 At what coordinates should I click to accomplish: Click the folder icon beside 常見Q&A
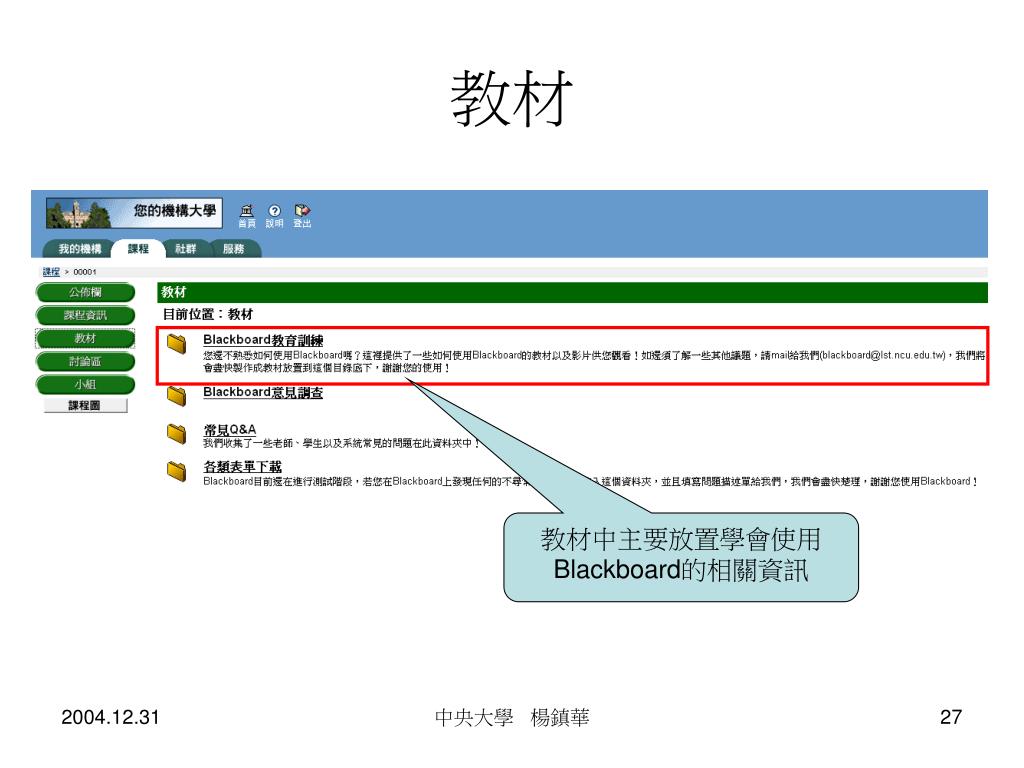pos(176,433)
